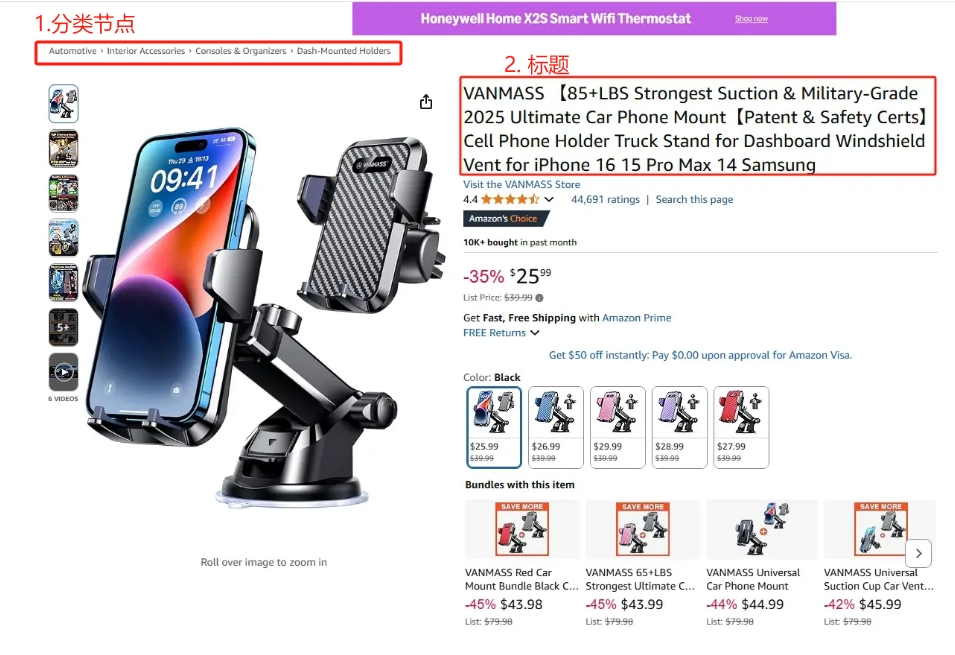955x655 pixels.
Task: Select the Black color option at $25.99
Action: tap(494, 427)
